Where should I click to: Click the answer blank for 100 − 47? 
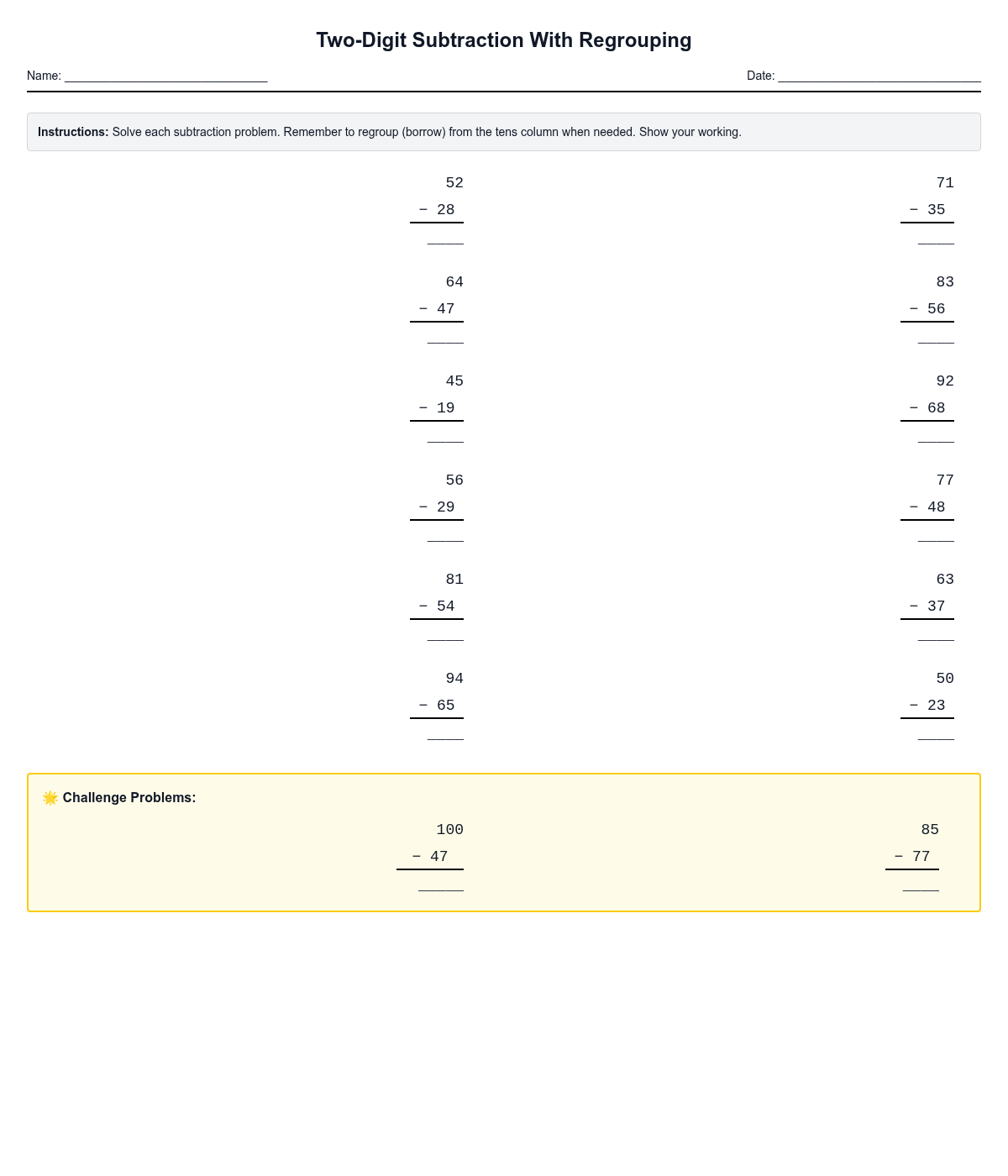point(441,884)
